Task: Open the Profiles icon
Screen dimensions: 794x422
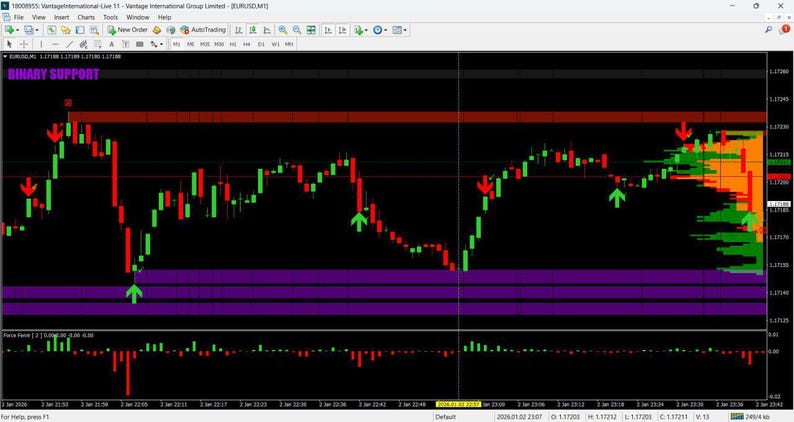Action: pyautogui.click(x=28, y=30)
